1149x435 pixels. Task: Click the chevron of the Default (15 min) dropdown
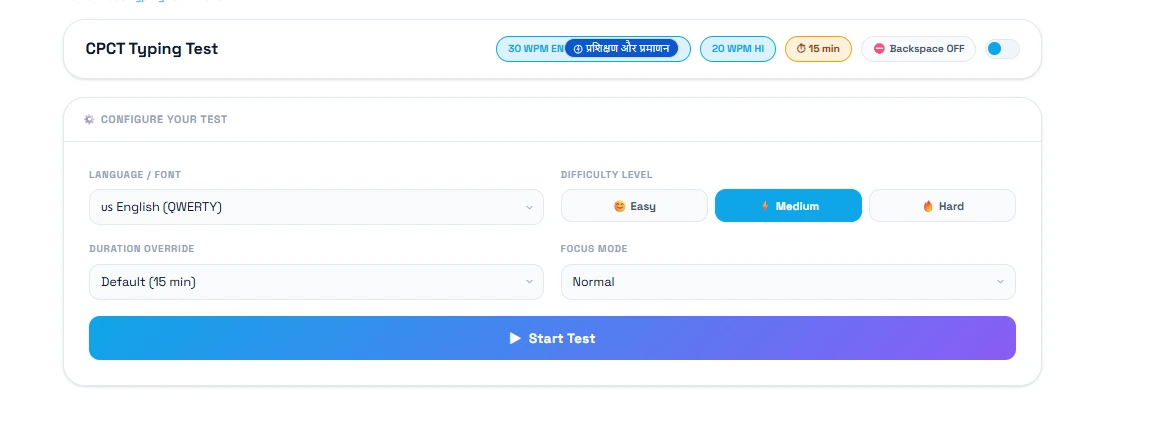pyautogui.click(x=529, y=282)
